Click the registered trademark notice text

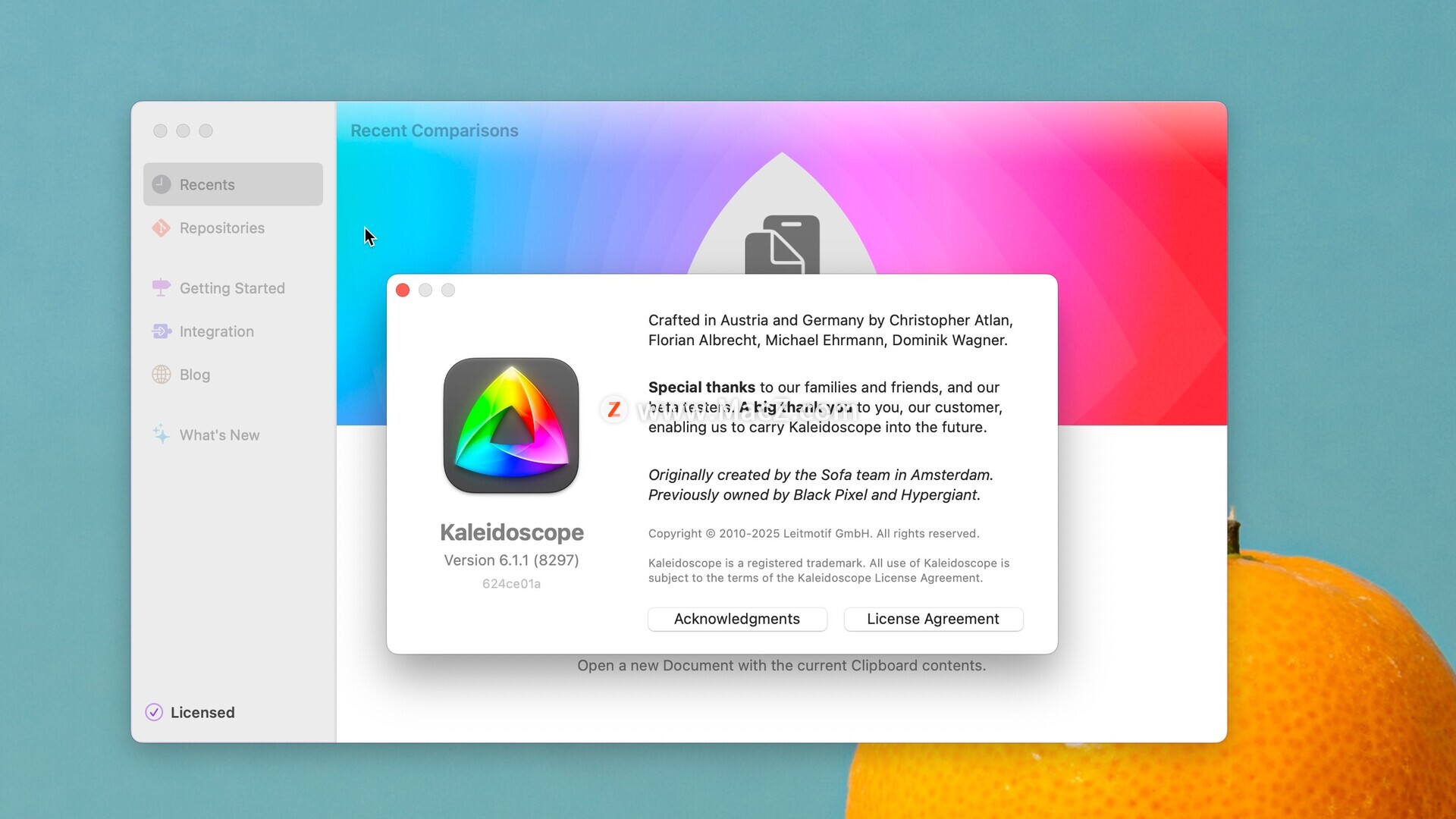[x=829, y=570]
